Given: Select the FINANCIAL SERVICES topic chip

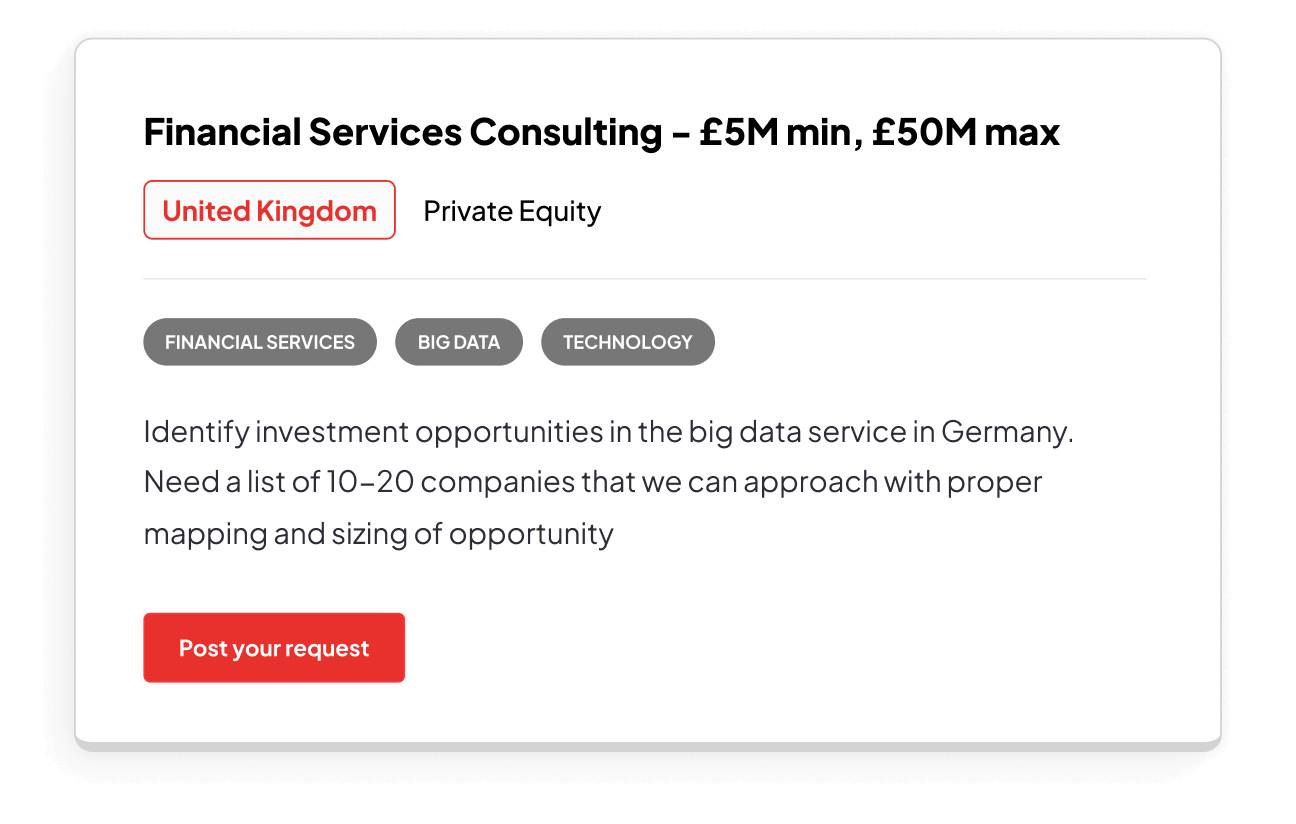Looking at the screenshot, I should click(260, 341).
